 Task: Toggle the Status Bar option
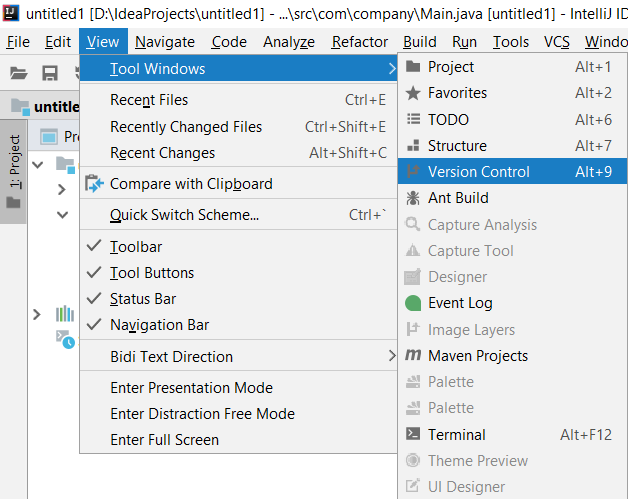[240, 299]
